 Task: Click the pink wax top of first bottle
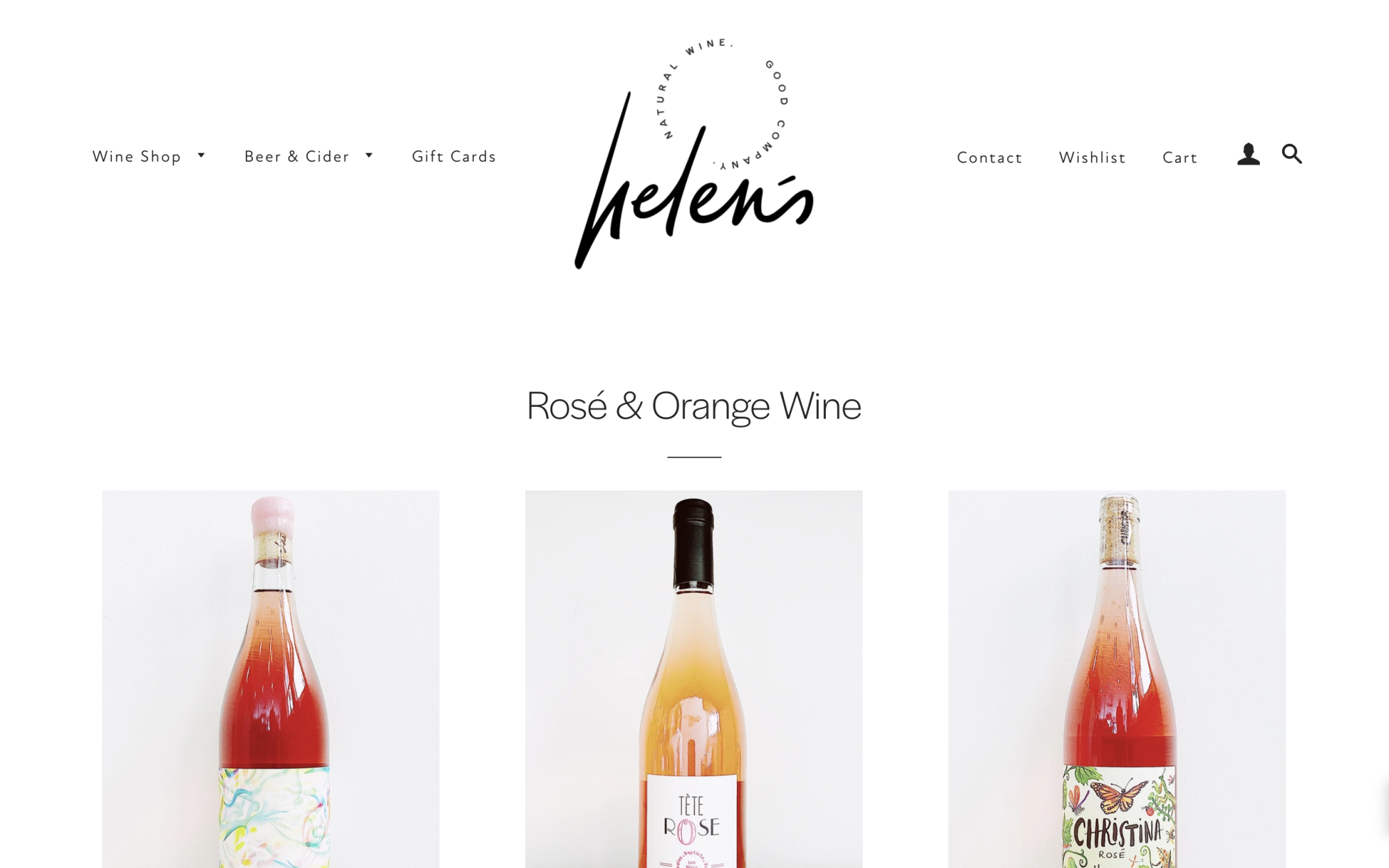pyautogui.click(x=273, y=514)
